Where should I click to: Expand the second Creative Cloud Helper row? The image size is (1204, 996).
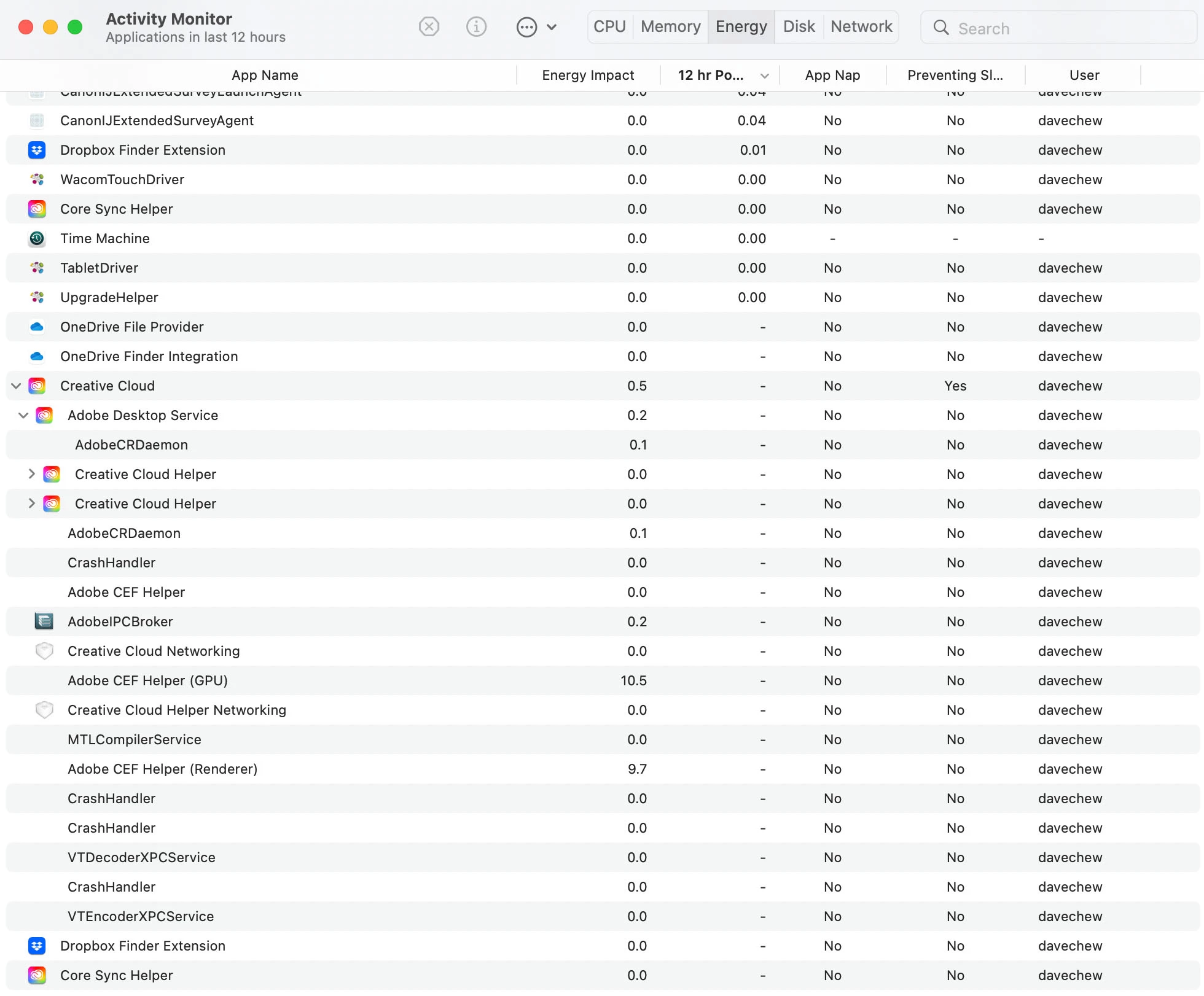pyautogui.click(x=31, y=504)
